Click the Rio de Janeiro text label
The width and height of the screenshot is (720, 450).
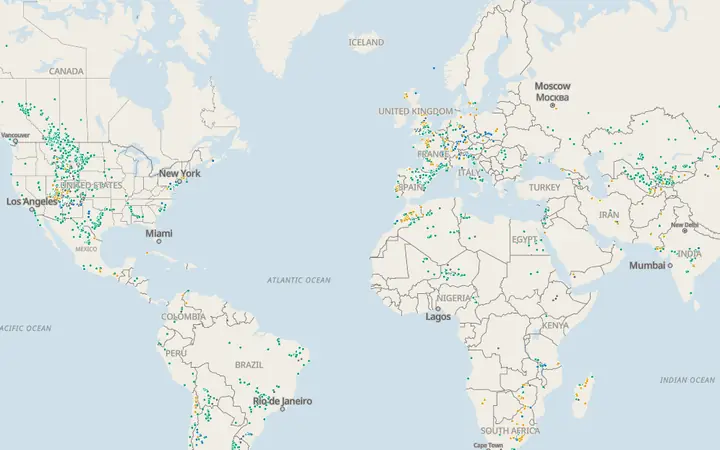282,401
